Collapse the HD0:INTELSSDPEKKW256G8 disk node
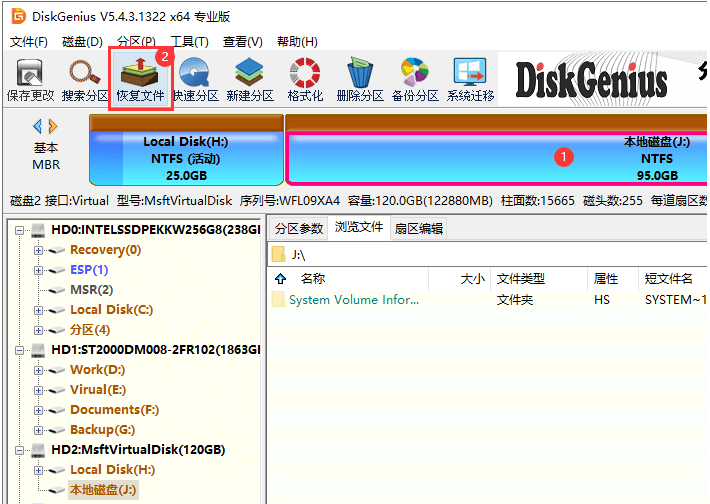The height and width of the screenshot is (504, 710). pos(21,230)
